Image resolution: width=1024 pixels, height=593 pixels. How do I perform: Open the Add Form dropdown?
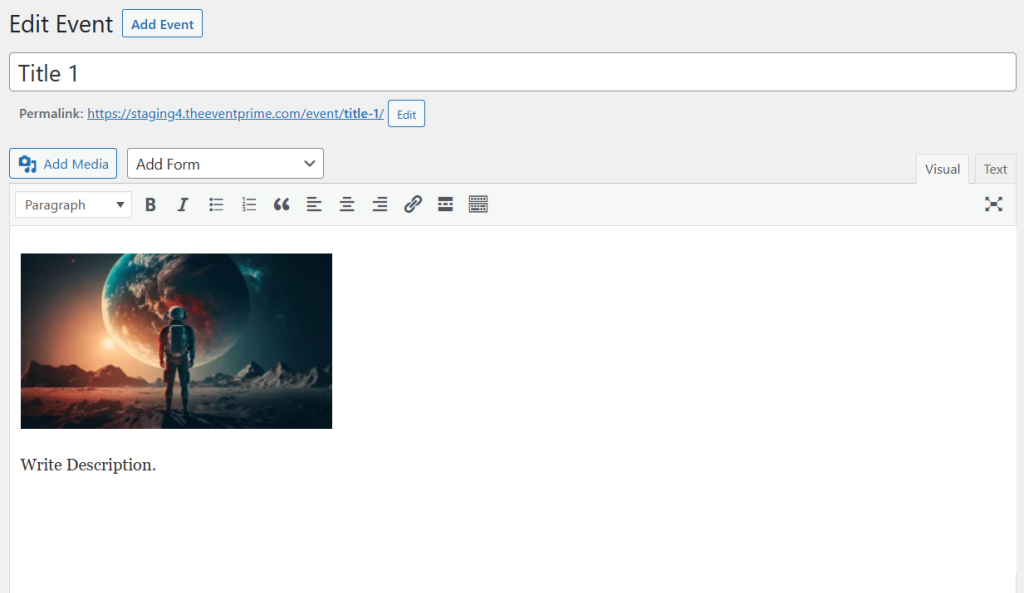[225, 163]
